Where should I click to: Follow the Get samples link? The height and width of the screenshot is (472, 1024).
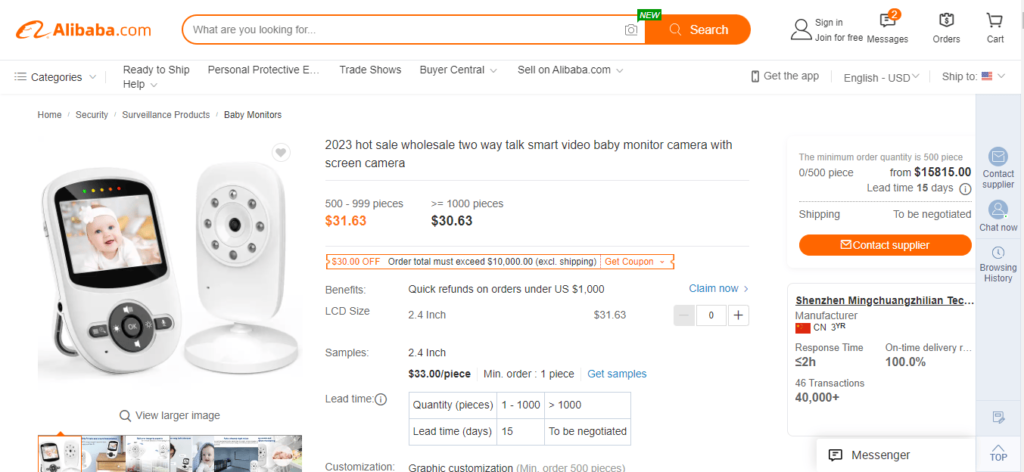click(x=616, y=374)
